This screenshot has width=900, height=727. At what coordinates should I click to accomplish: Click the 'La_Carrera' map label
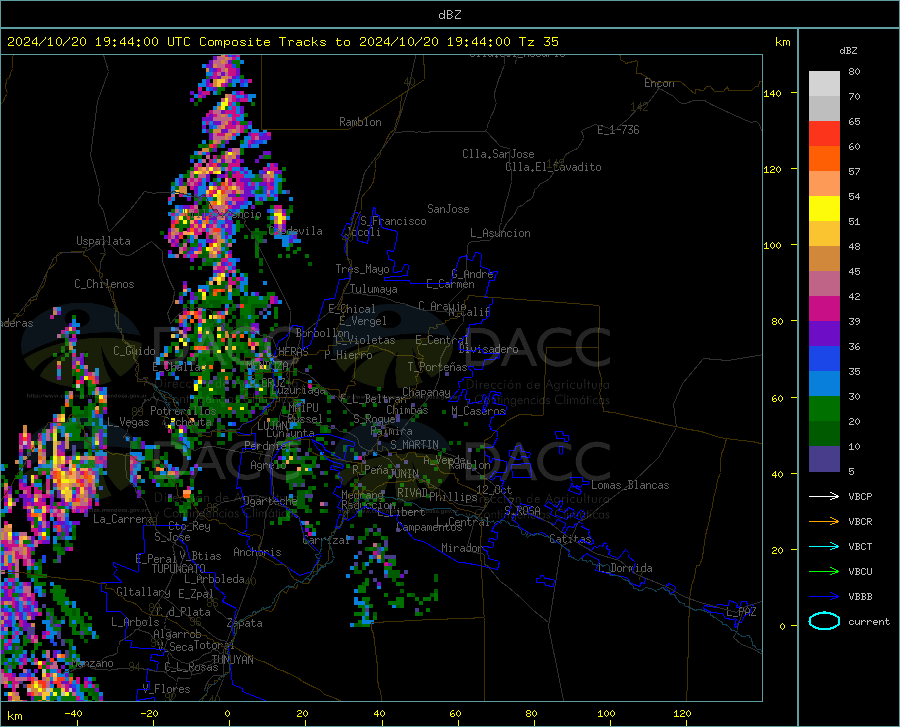pyautogui.click(x=123, y=519)
